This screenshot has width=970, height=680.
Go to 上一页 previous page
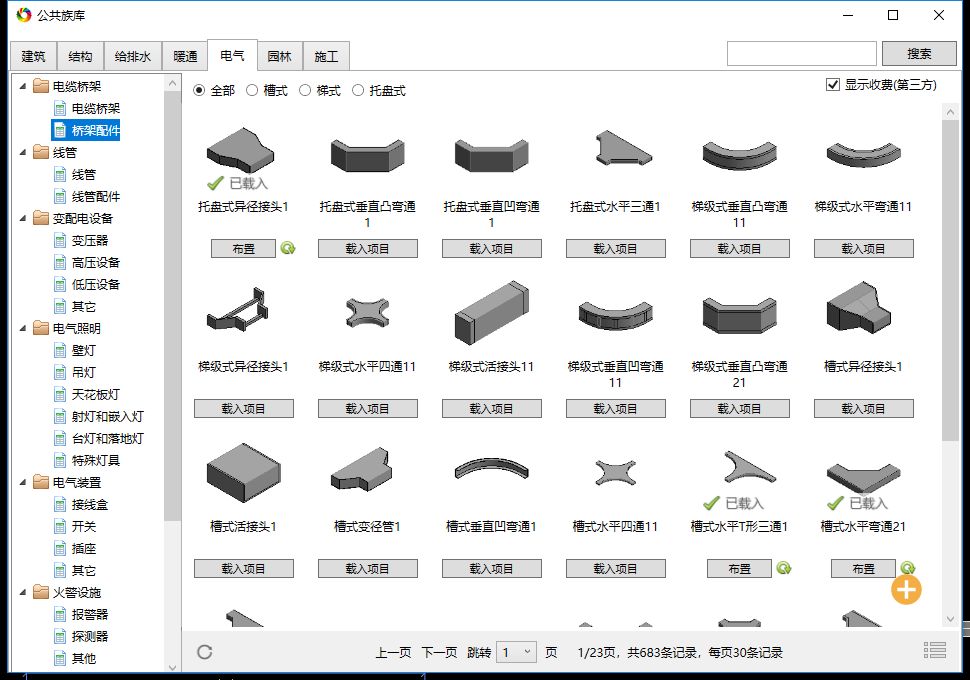tap(393, 652)
